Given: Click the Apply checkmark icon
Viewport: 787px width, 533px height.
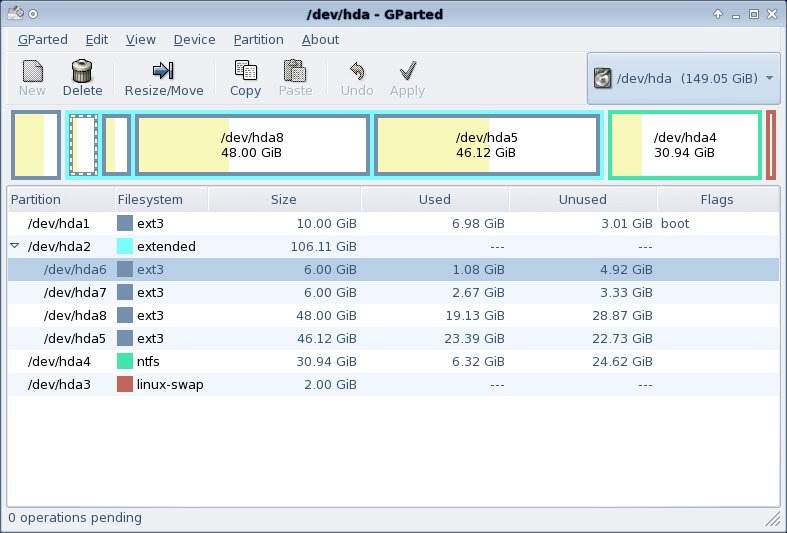Looking at the screenshot, I should [x=408, y=71].
